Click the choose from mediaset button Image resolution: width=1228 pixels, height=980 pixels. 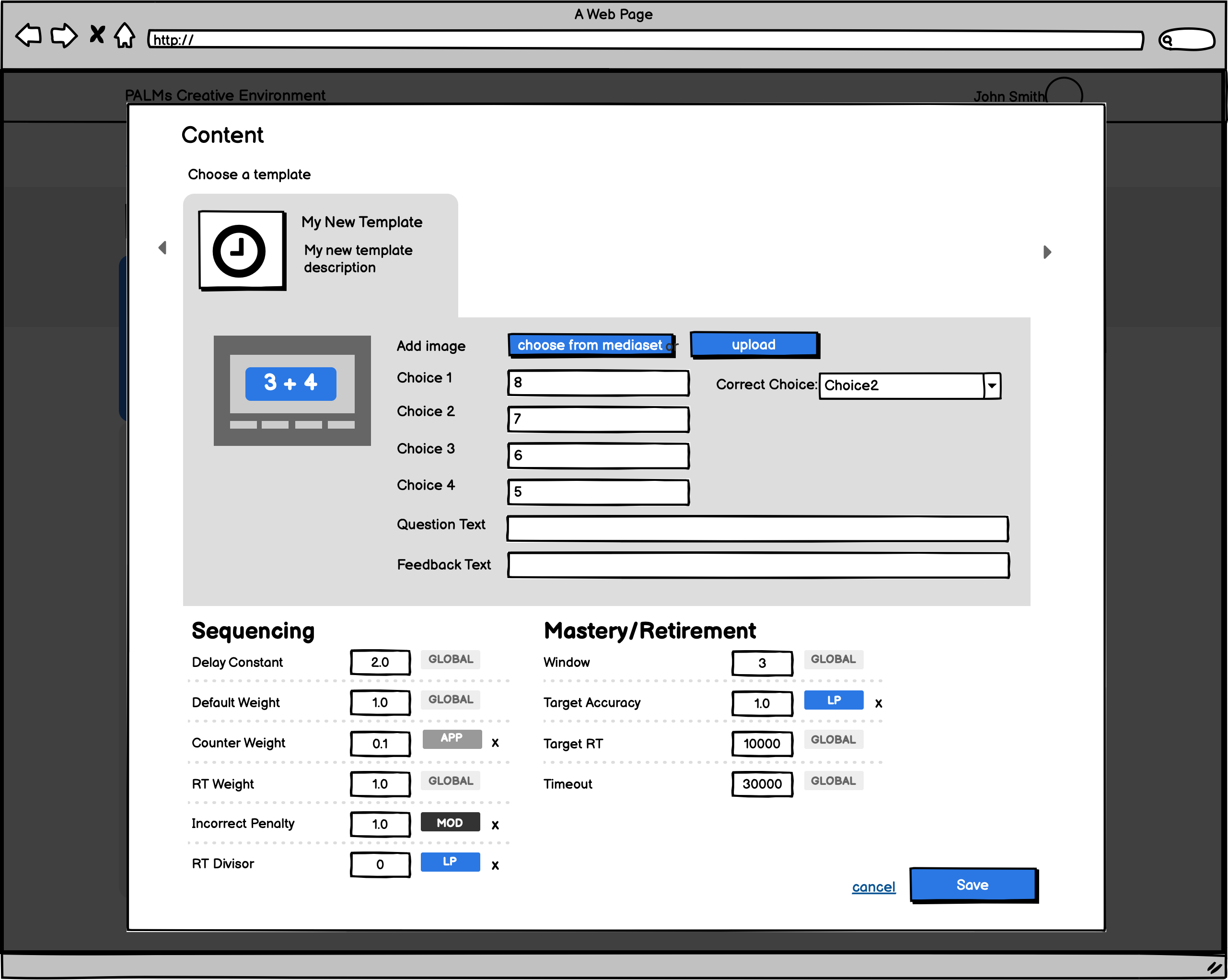coord(591,345)
